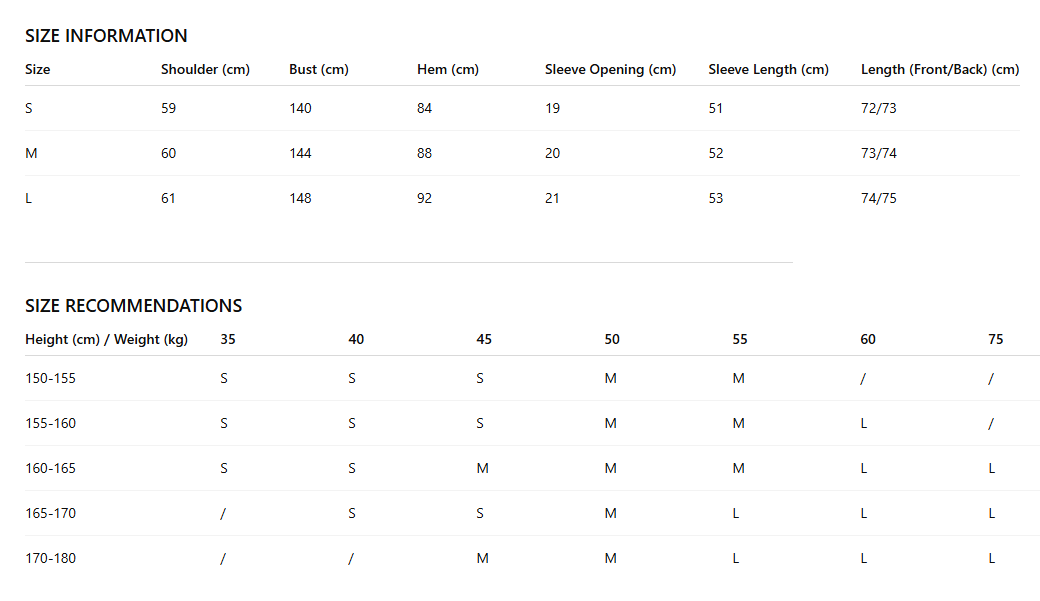1040x601 pixels.
Task: Click the weight 75 column header
Action: click(x=996, y=340)
